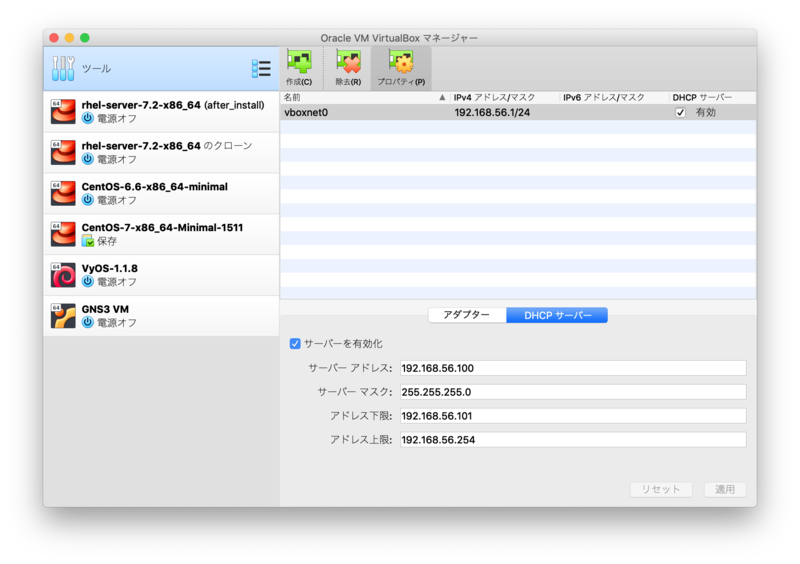This screenshot has width=800, height=564.
Task: Click the DHCP サーバー column header
Action: 712,97
